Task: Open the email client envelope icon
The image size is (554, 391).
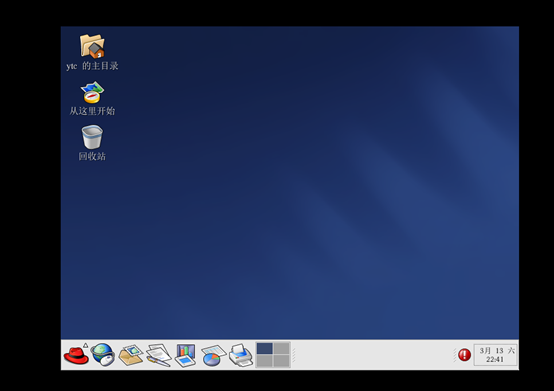Action: (x=131, y=355)
